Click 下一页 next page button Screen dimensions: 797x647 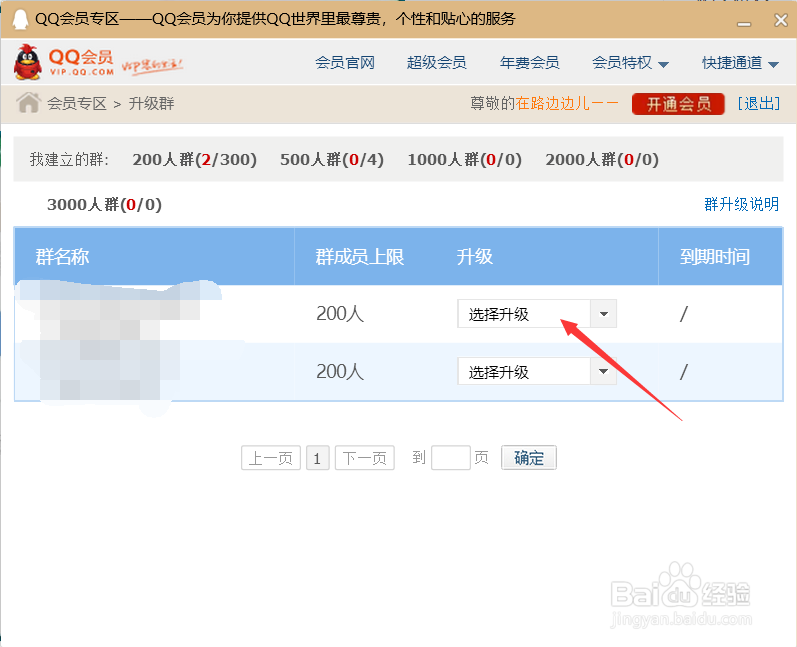[x=365, y=458]
